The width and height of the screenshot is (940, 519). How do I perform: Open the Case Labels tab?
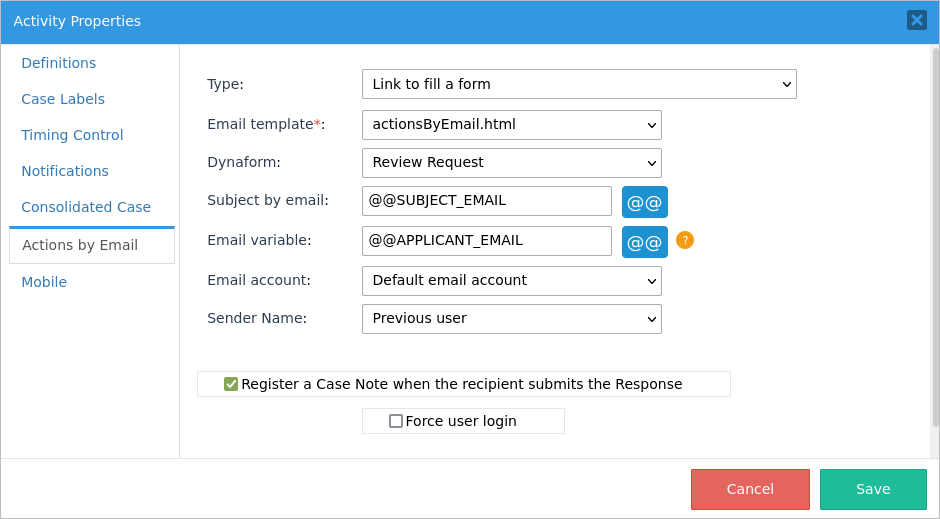point(63,99)
